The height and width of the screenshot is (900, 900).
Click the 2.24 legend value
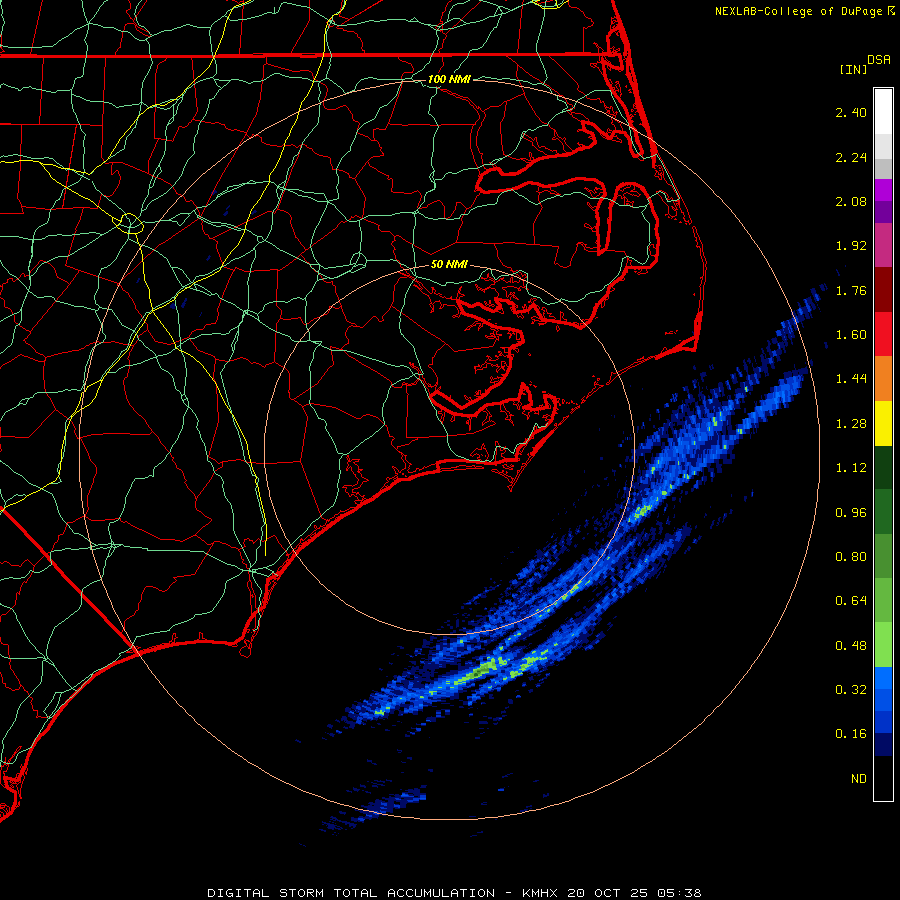click(851, 157)
